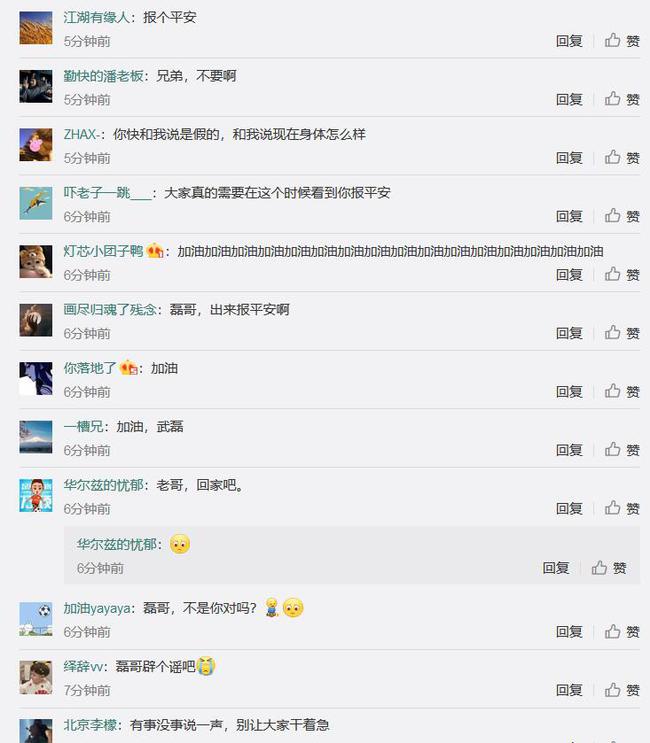Reply to 江湖有缘人's comment
Viewport: 650px width, 743px height.
569,41
